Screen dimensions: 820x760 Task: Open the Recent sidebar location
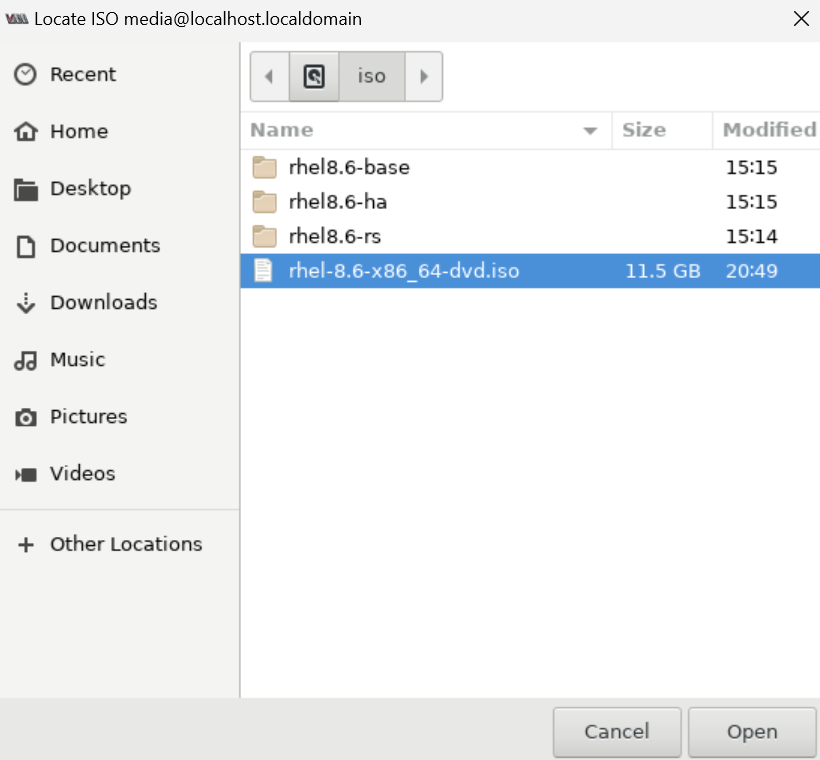120,74
